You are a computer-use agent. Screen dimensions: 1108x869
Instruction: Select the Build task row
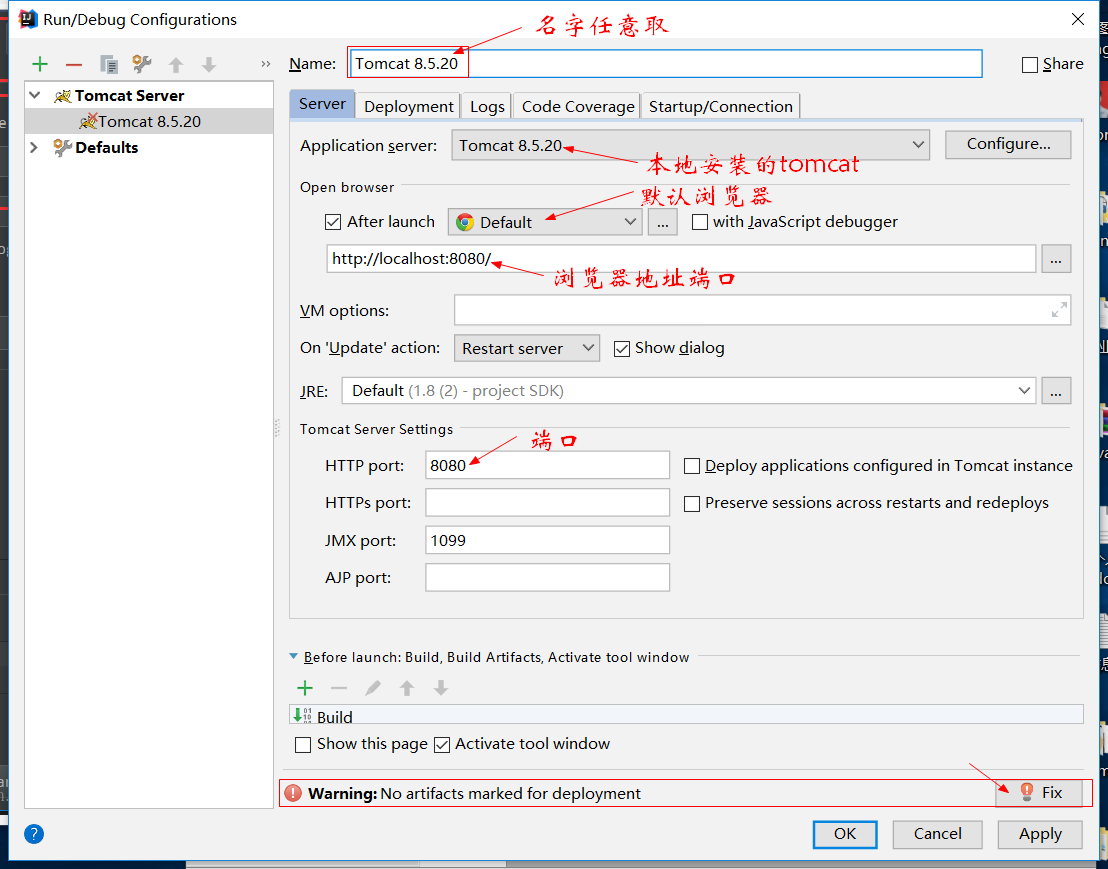tap(686, 715)
